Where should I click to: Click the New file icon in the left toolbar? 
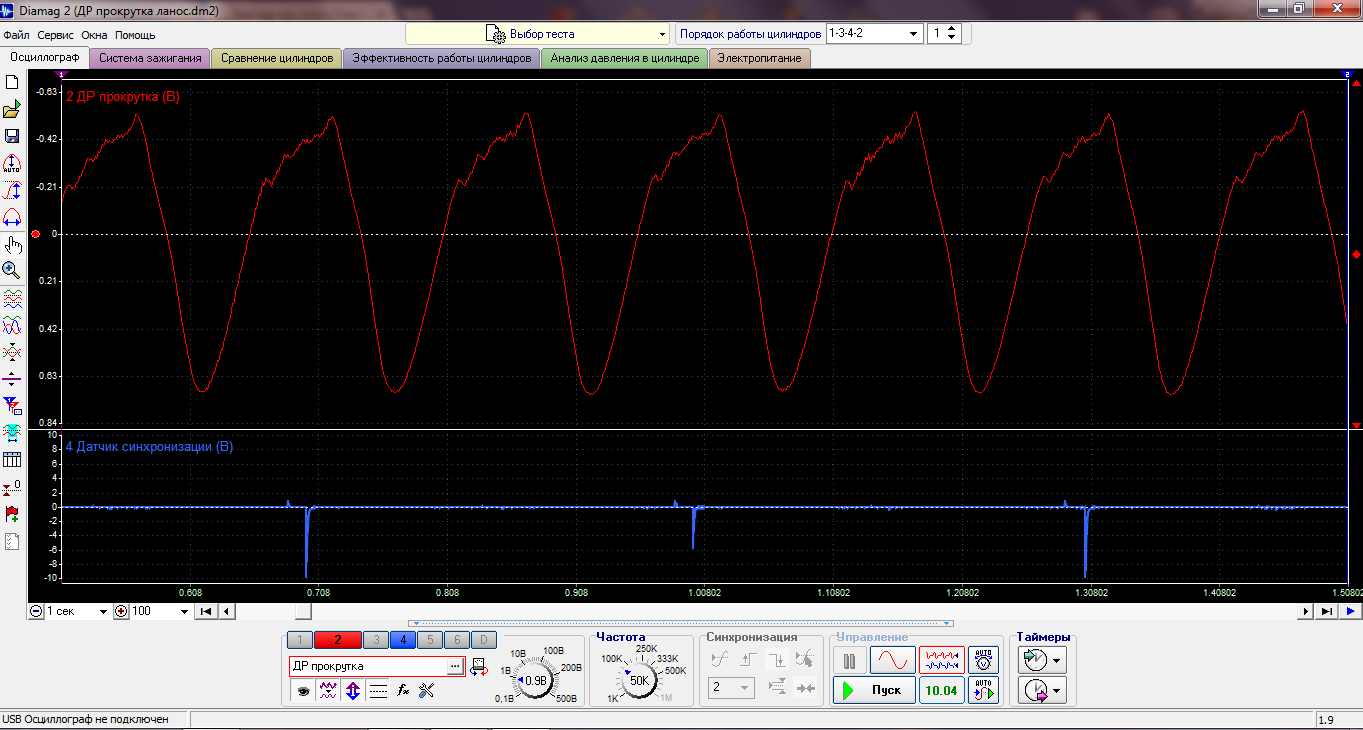click(12, 83)
